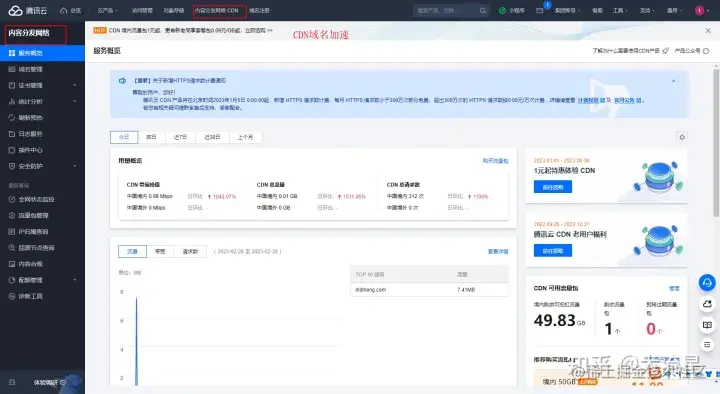Select 对象存储 in top navigation

[x=174, y=10]
